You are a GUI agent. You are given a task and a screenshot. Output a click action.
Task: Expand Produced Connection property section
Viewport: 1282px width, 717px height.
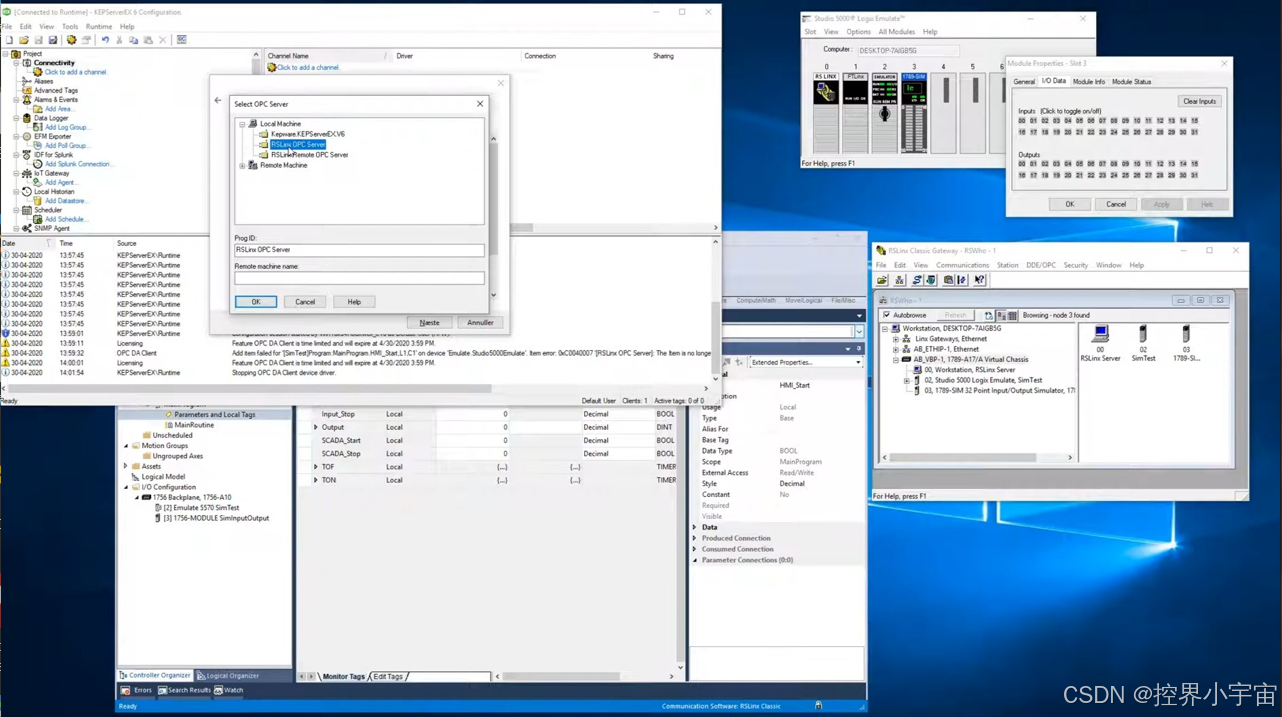[695, 538]
